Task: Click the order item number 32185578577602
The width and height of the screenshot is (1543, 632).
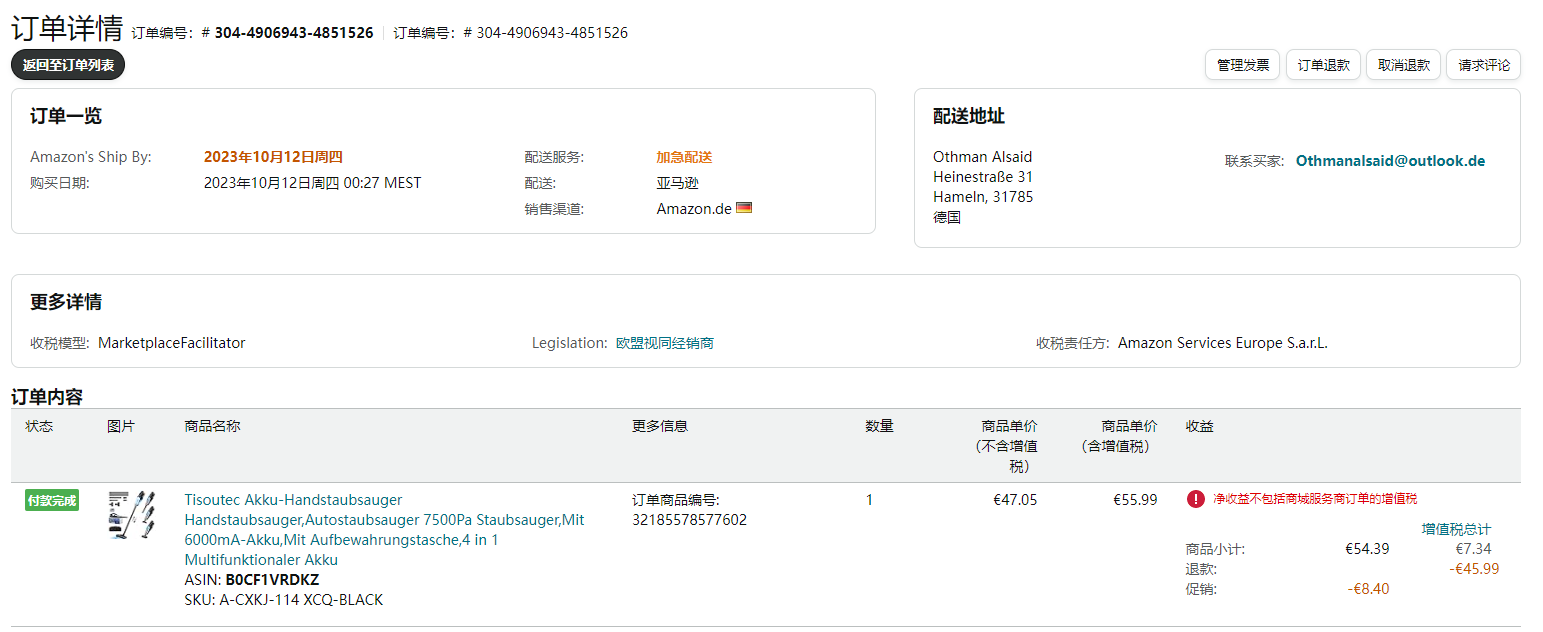Action: 689,520
